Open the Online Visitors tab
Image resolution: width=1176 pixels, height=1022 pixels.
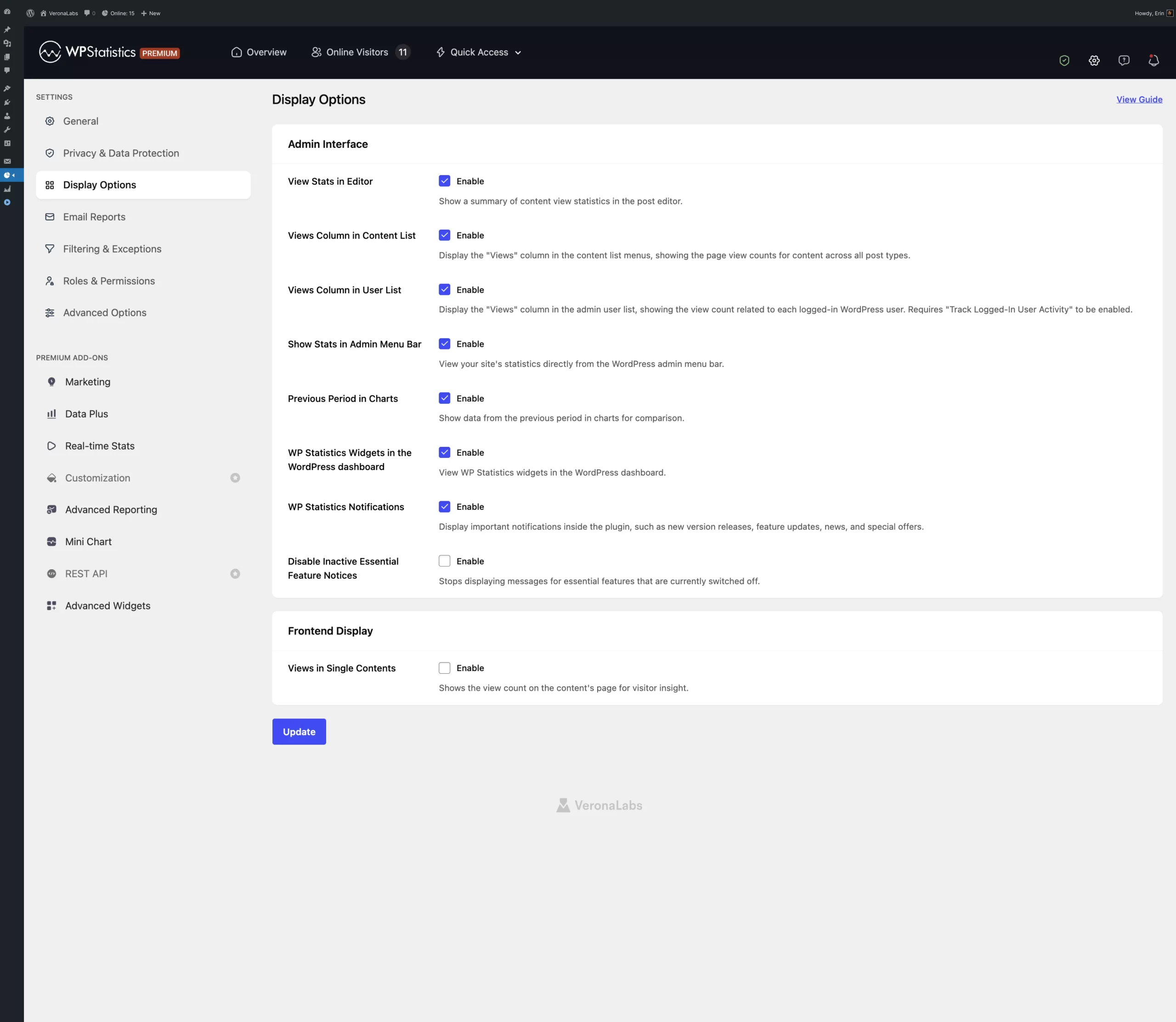[361, 52]
